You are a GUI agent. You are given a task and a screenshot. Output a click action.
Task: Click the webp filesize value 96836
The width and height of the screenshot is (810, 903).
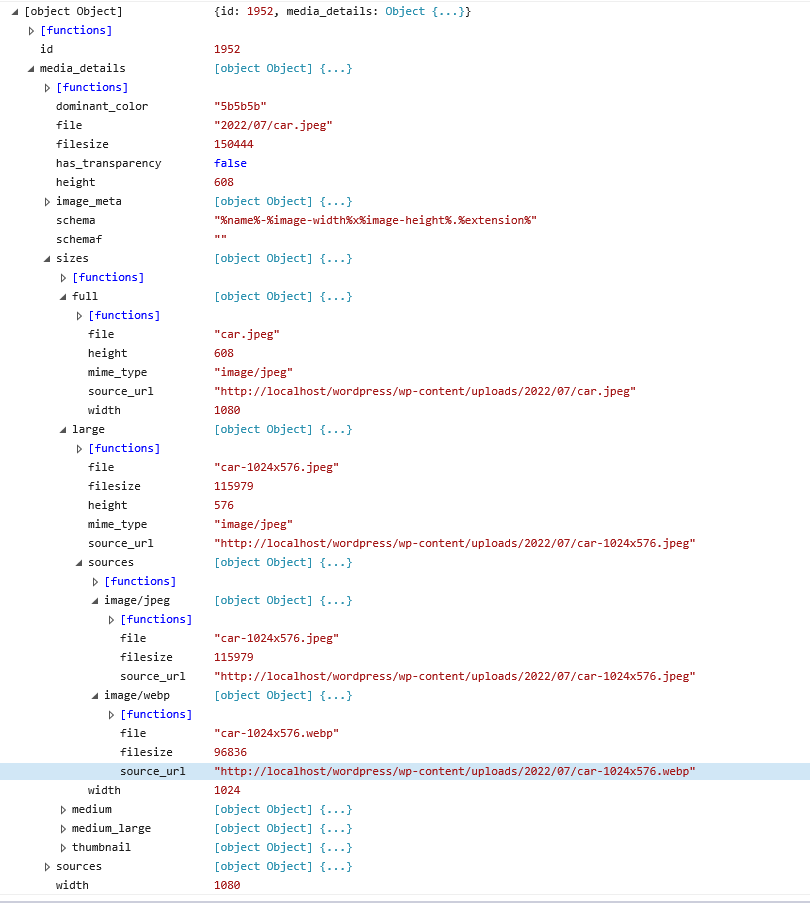pyautogui.click(x=230, y=753)
